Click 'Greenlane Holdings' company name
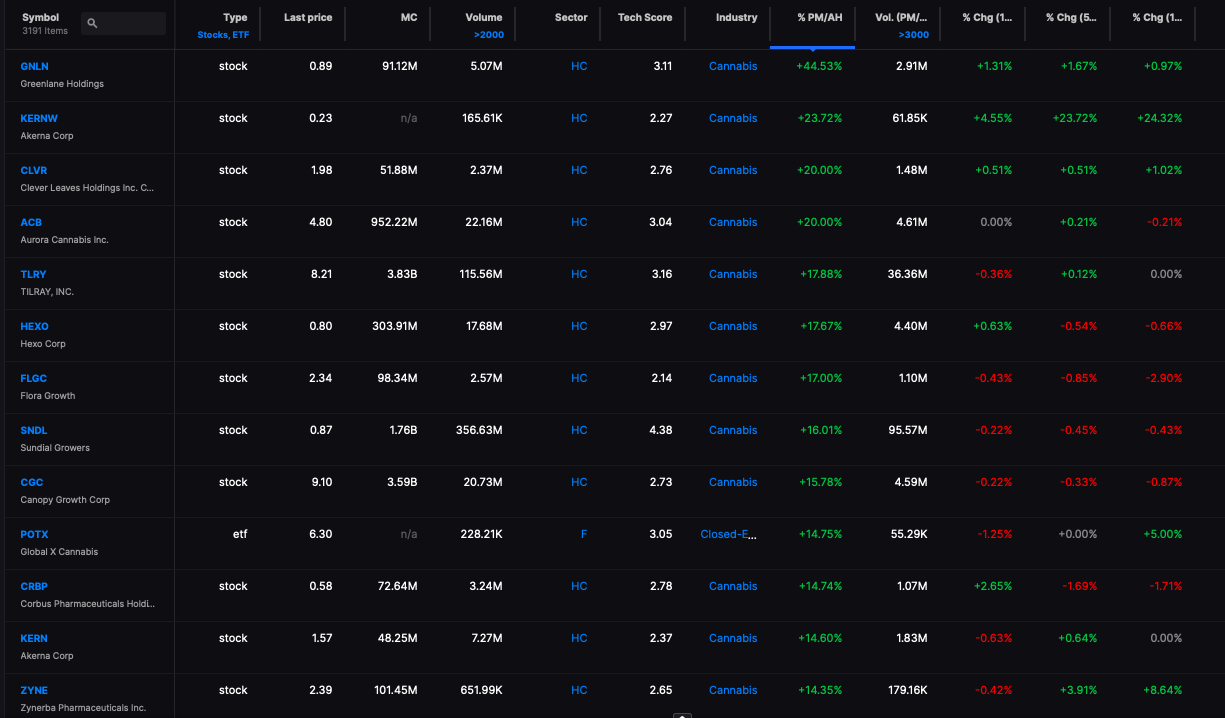The image size is (1225, 718). 62,84
